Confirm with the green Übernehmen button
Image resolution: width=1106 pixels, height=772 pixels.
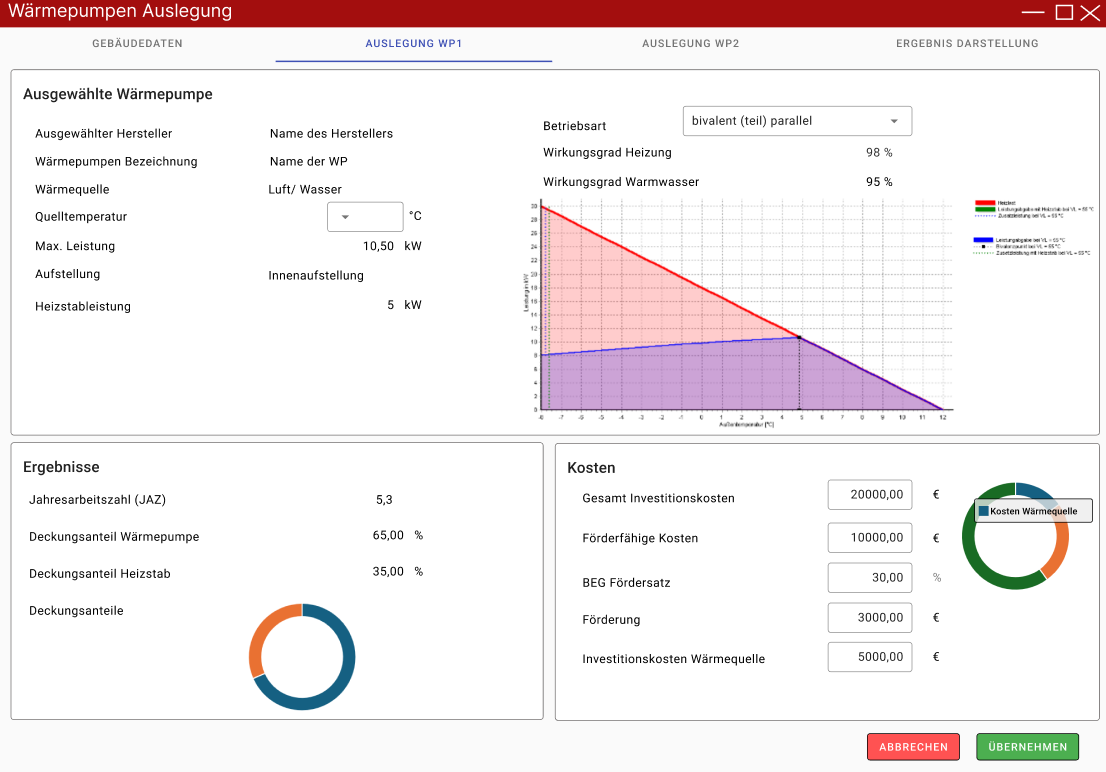(1028, 747)
